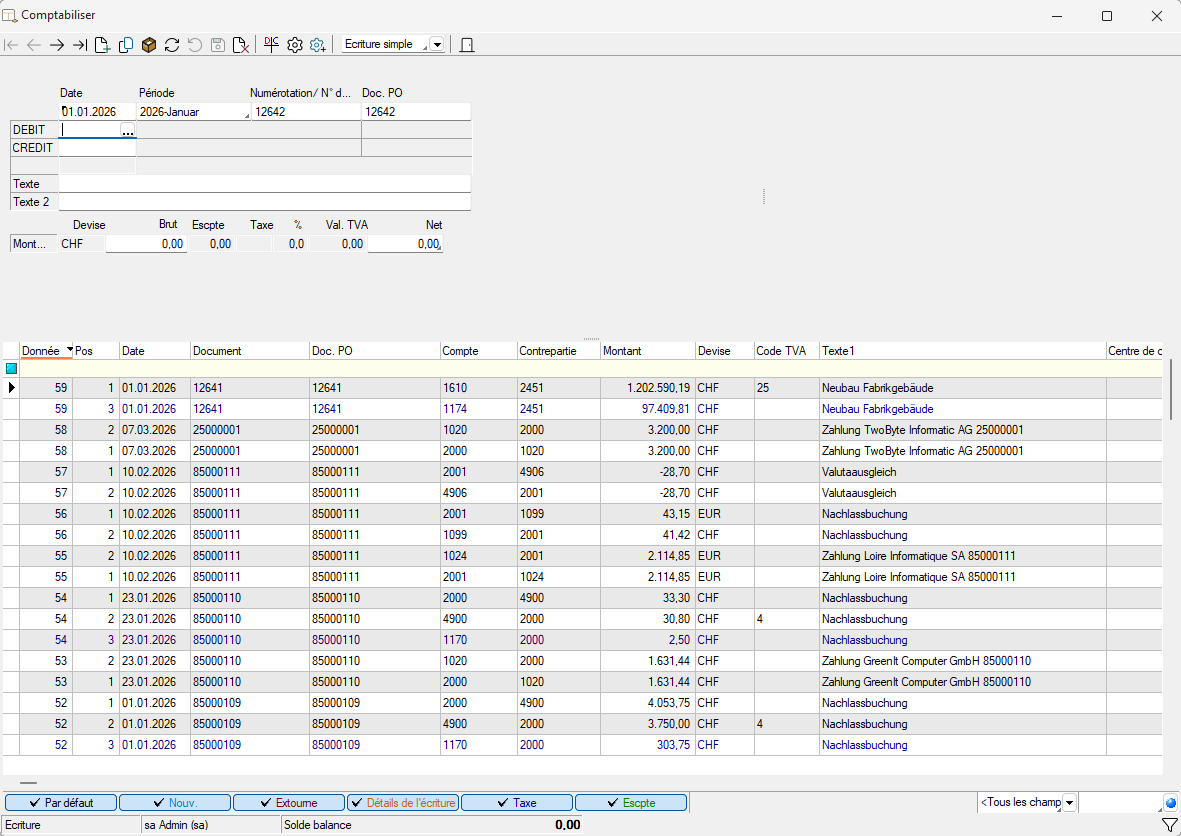The height and width of the screenshot is (836, 1181).
Task: Toggle the 'Escpte' check button
Action: point(631,802)
